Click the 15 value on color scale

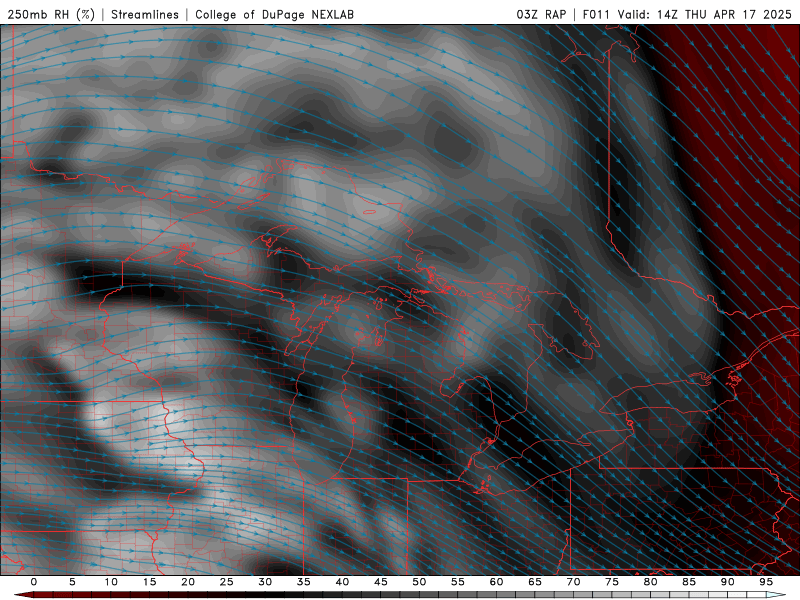click(149, 582)
